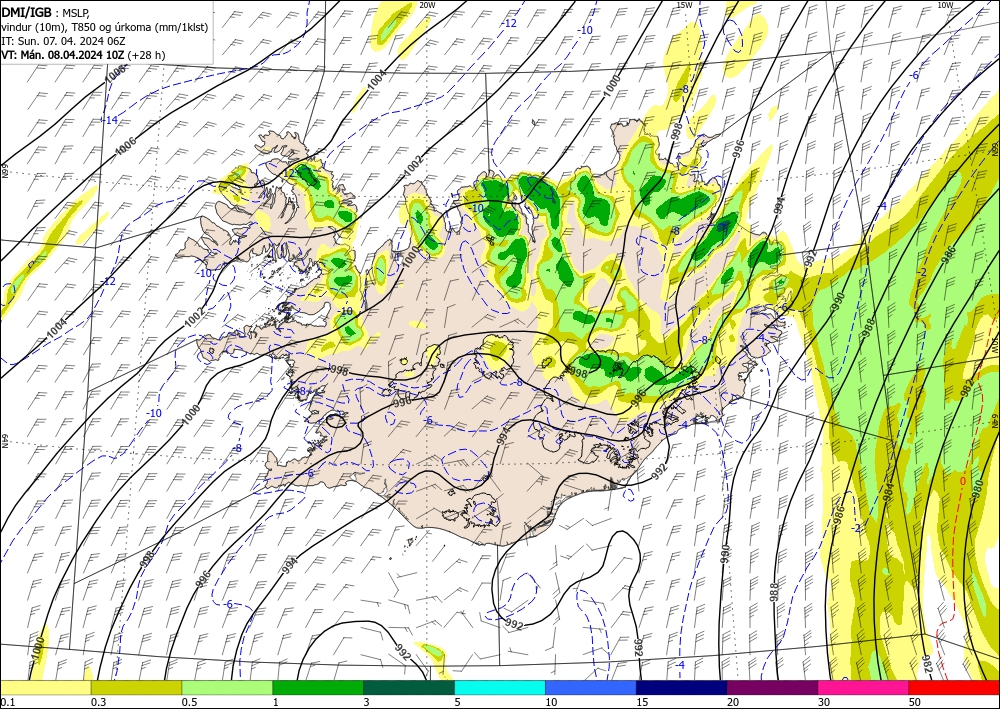This screenshot has width=1000, height=709.
Task: Click the red 50+ mm legend swatch
Action: 954,687
